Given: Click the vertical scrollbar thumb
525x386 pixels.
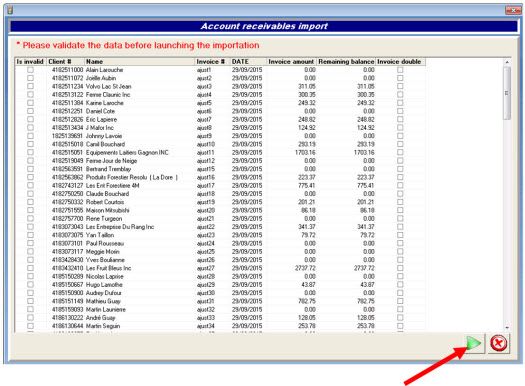Looking at the screenshot, I should tap(507, 93).
